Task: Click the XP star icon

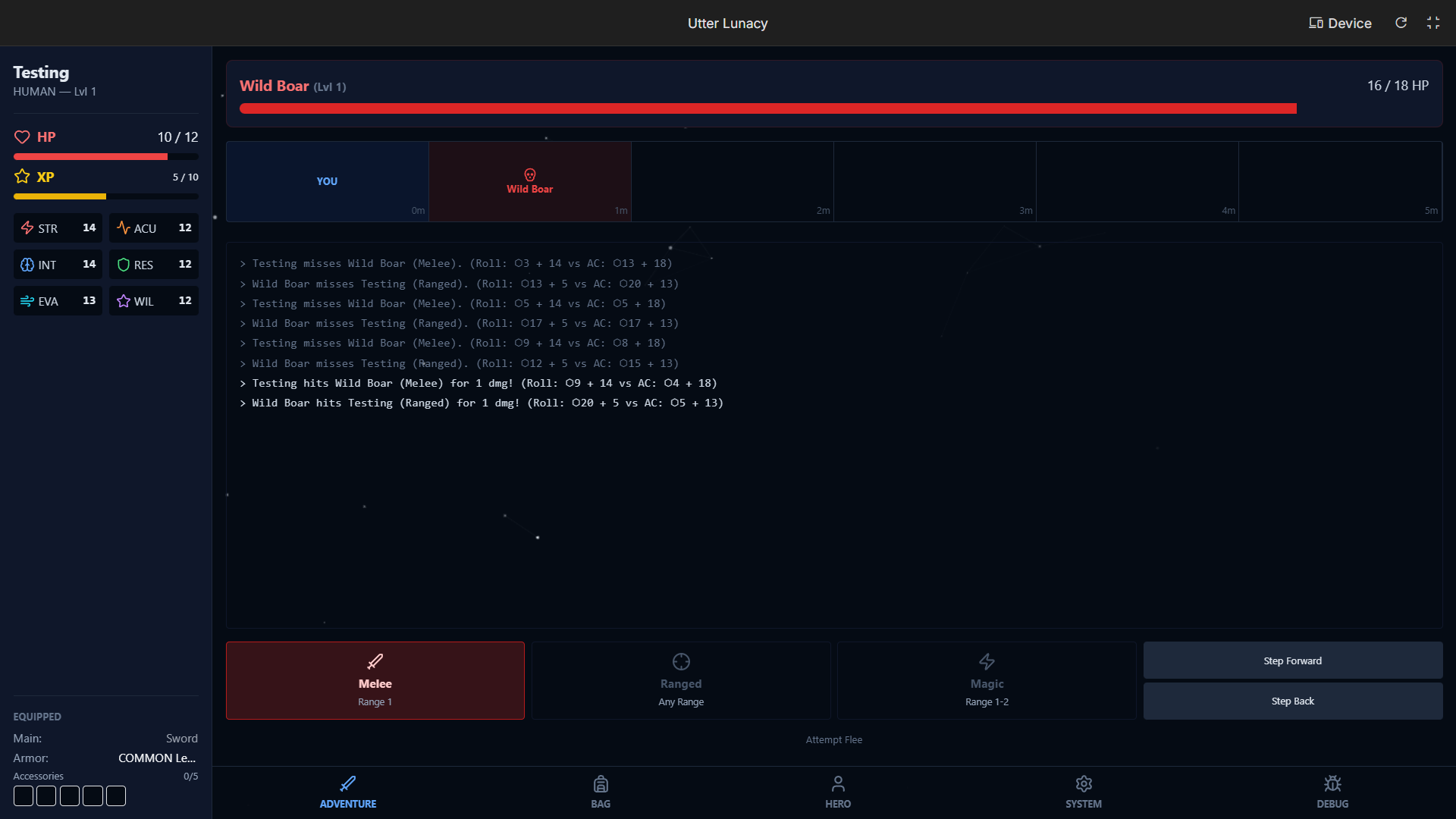Action: 22,177
